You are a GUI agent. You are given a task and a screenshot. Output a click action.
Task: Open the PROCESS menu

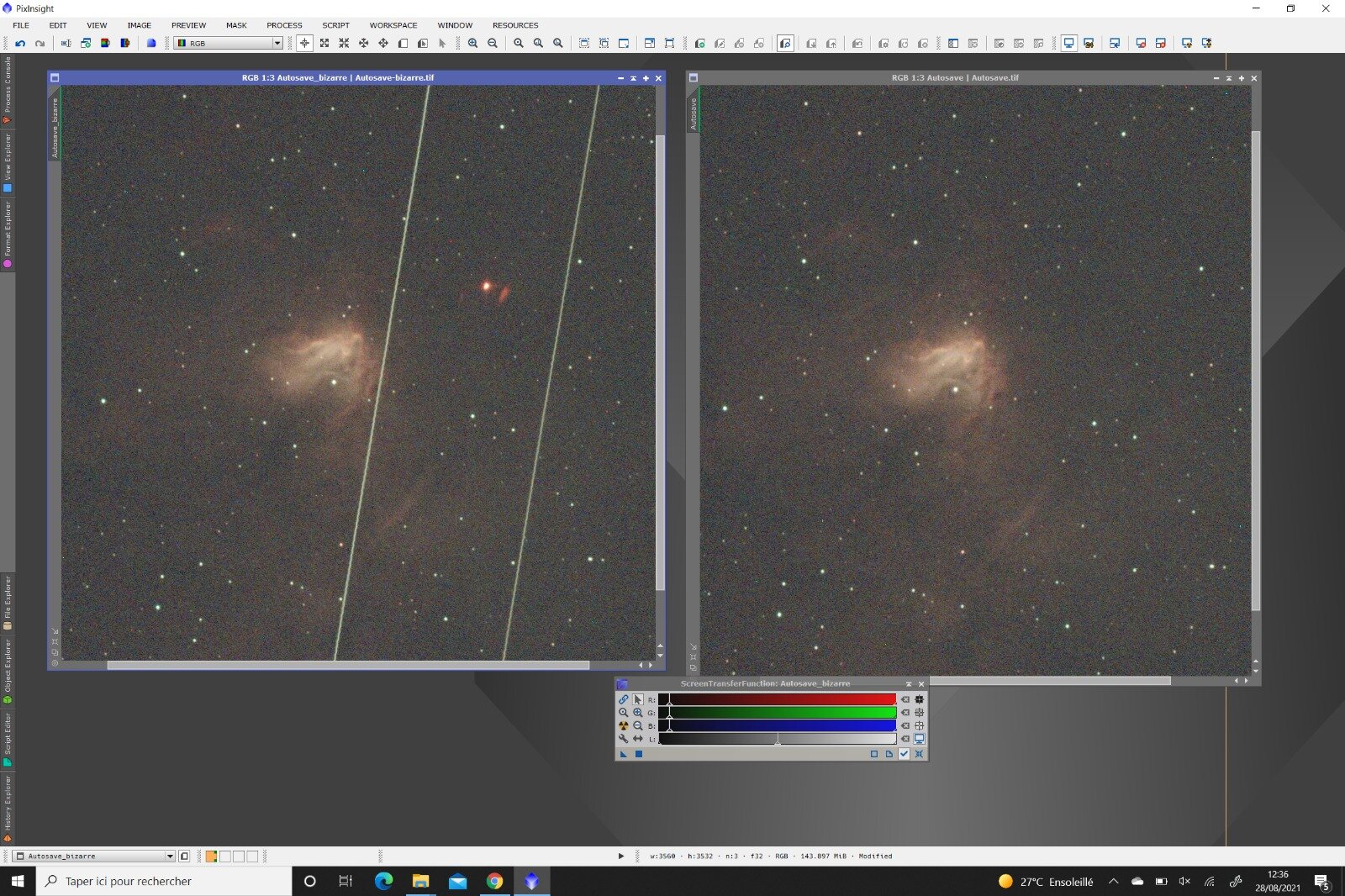284,25
